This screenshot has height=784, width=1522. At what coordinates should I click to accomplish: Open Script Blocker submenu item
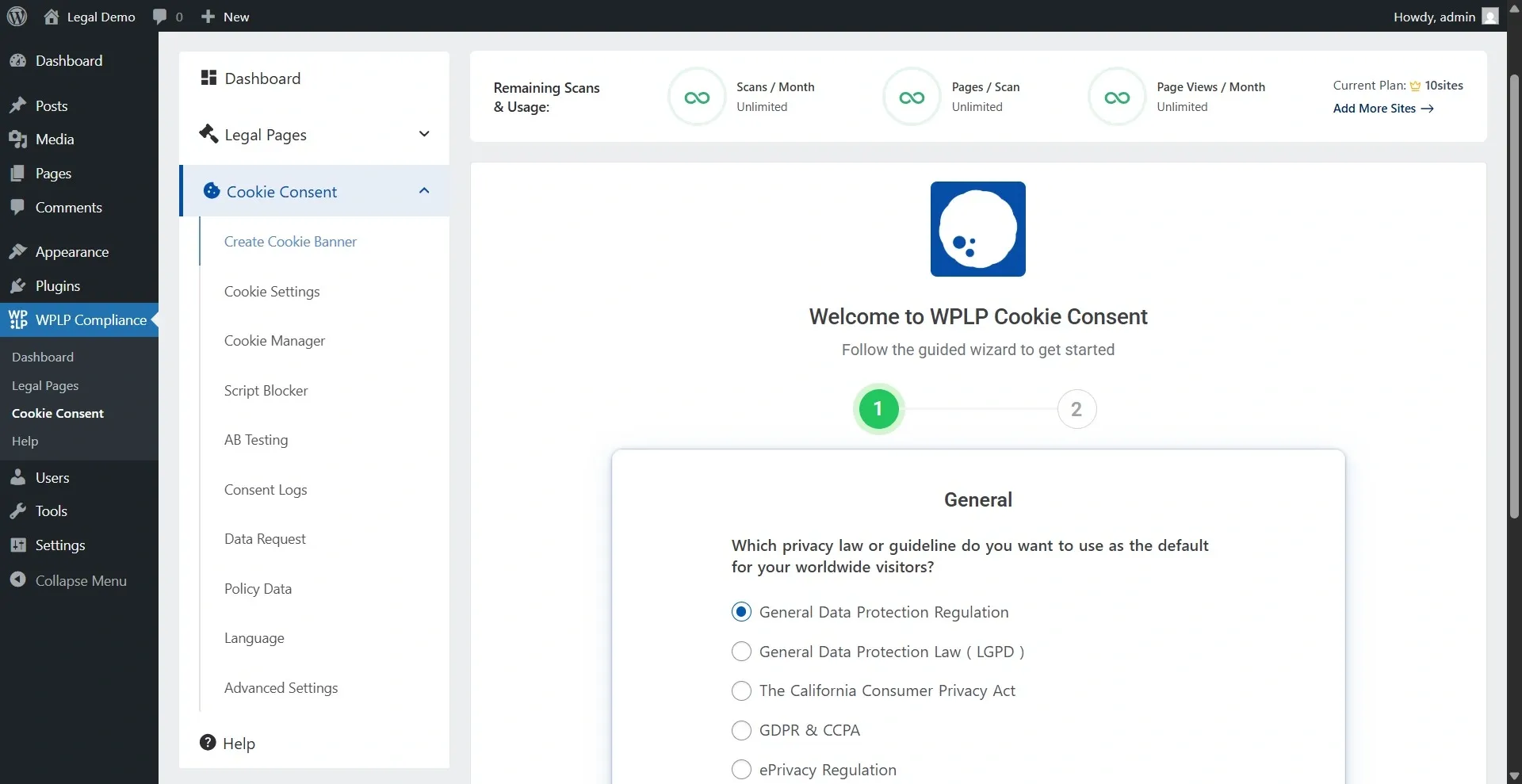tap(266, 391)
